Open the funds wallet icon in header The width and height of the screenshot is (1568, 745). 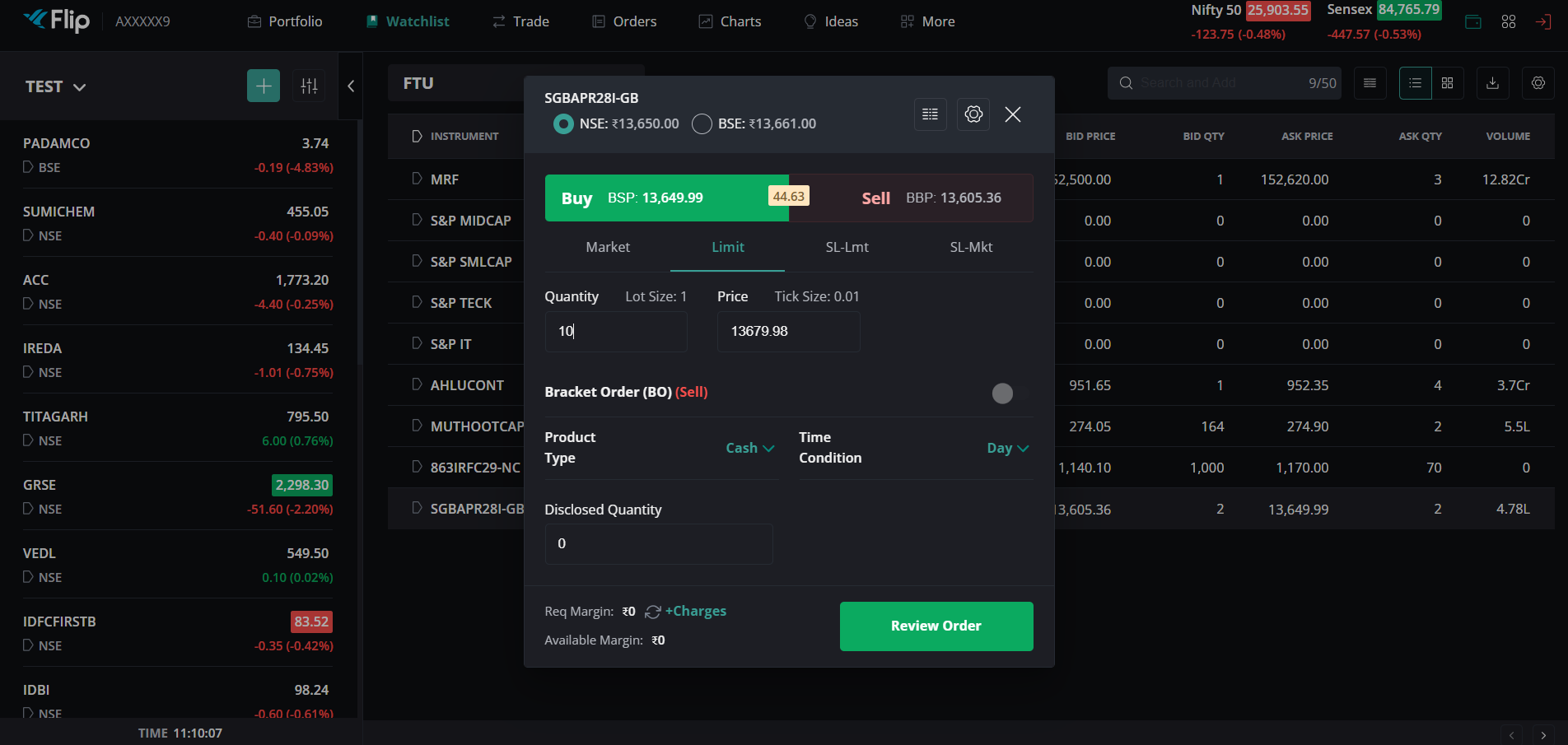pyautogui.click(x=1473, y=22)
